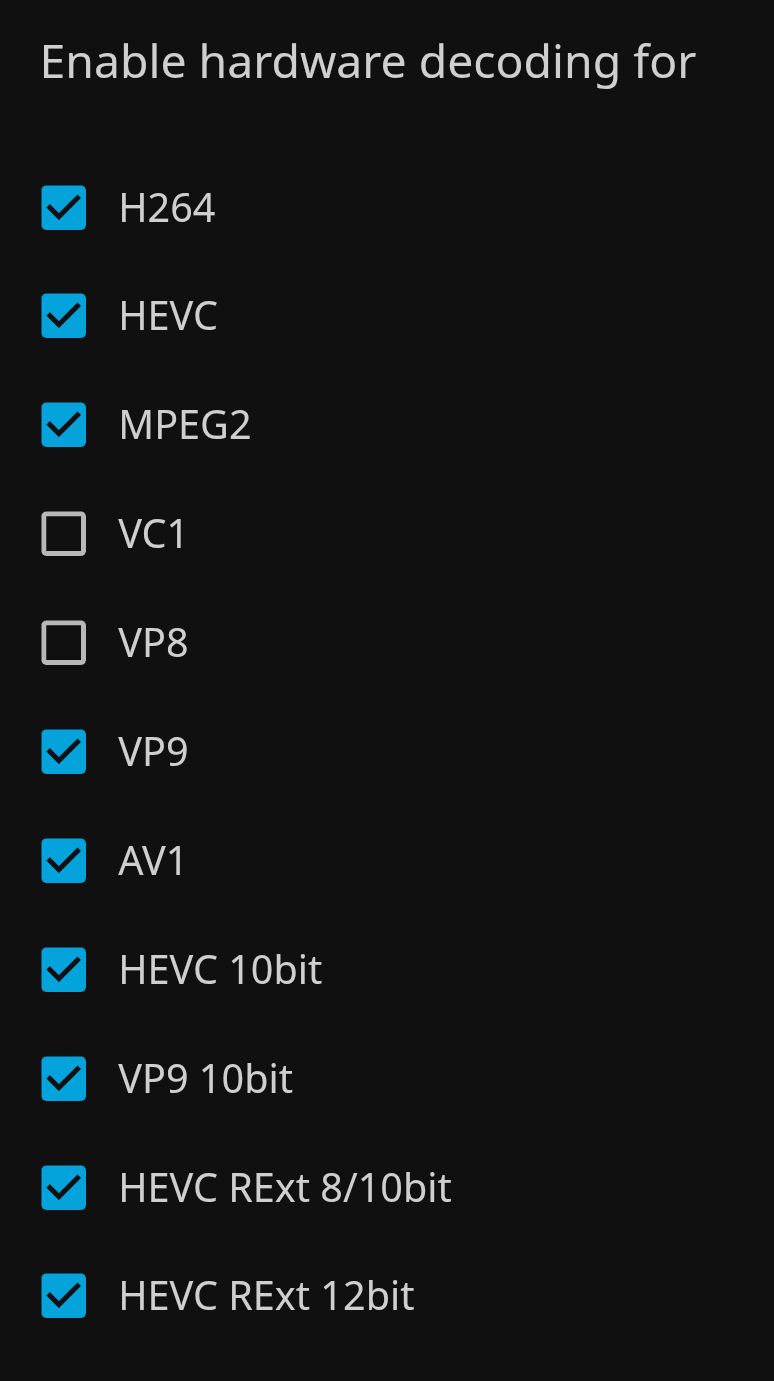
Task: Disable the VP9 10bit checkbox
Action: (x=64, y=1079)
